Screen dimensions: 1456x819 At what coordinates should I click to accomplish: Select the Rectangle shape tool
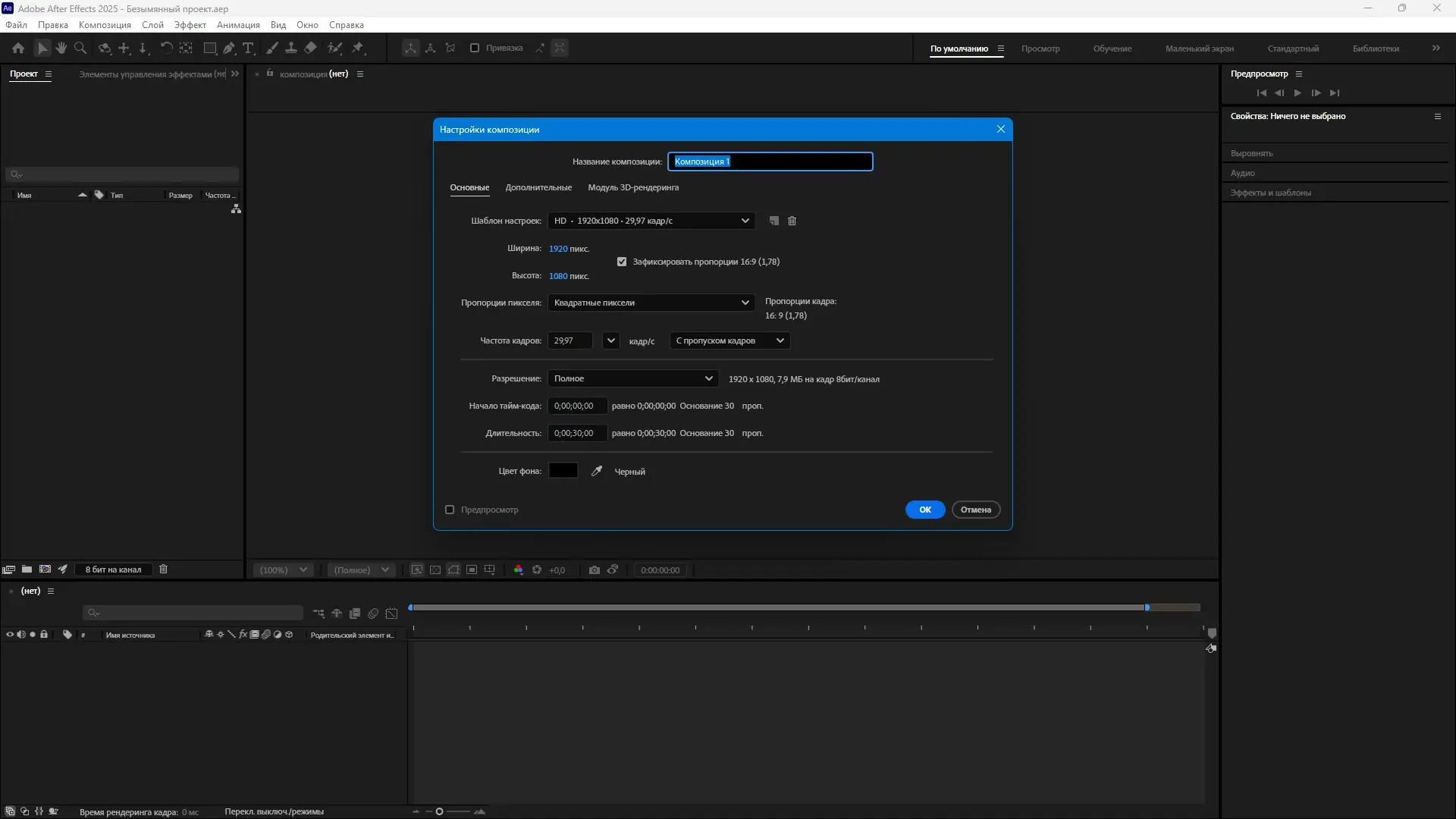click(x=210, y=48)
